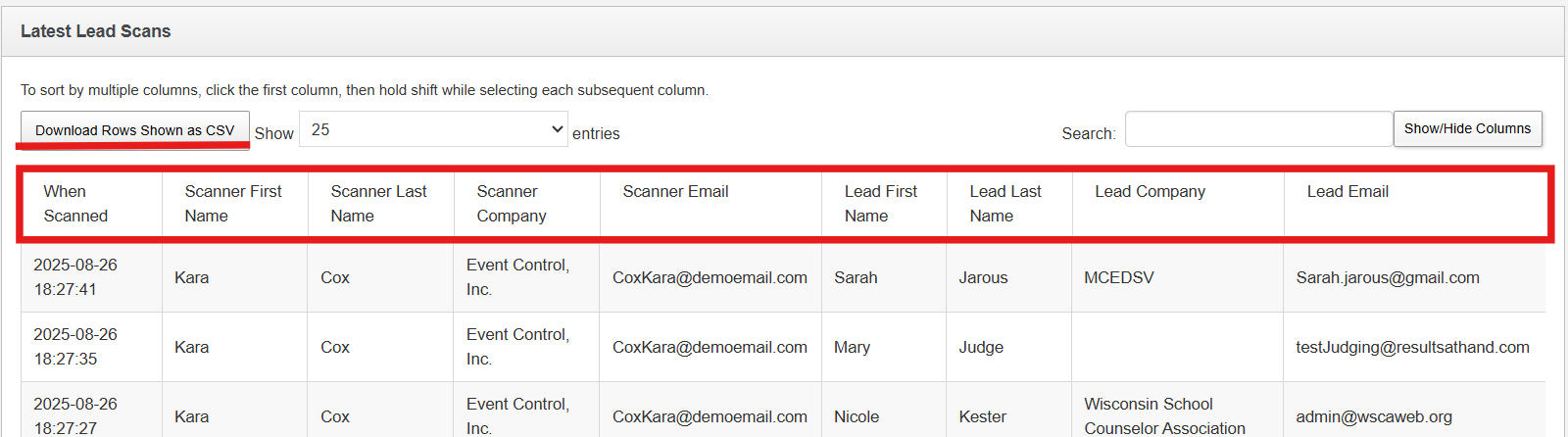Click Wisconsin School Counselor Association cell
This screenshot has height=437, width=1568.
(x=1164, y=415)
